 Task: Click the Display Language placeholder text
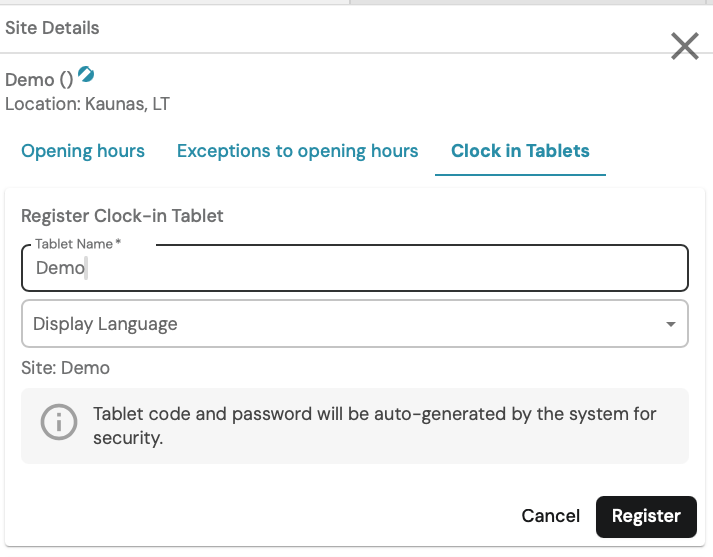[x=105, y=324]
